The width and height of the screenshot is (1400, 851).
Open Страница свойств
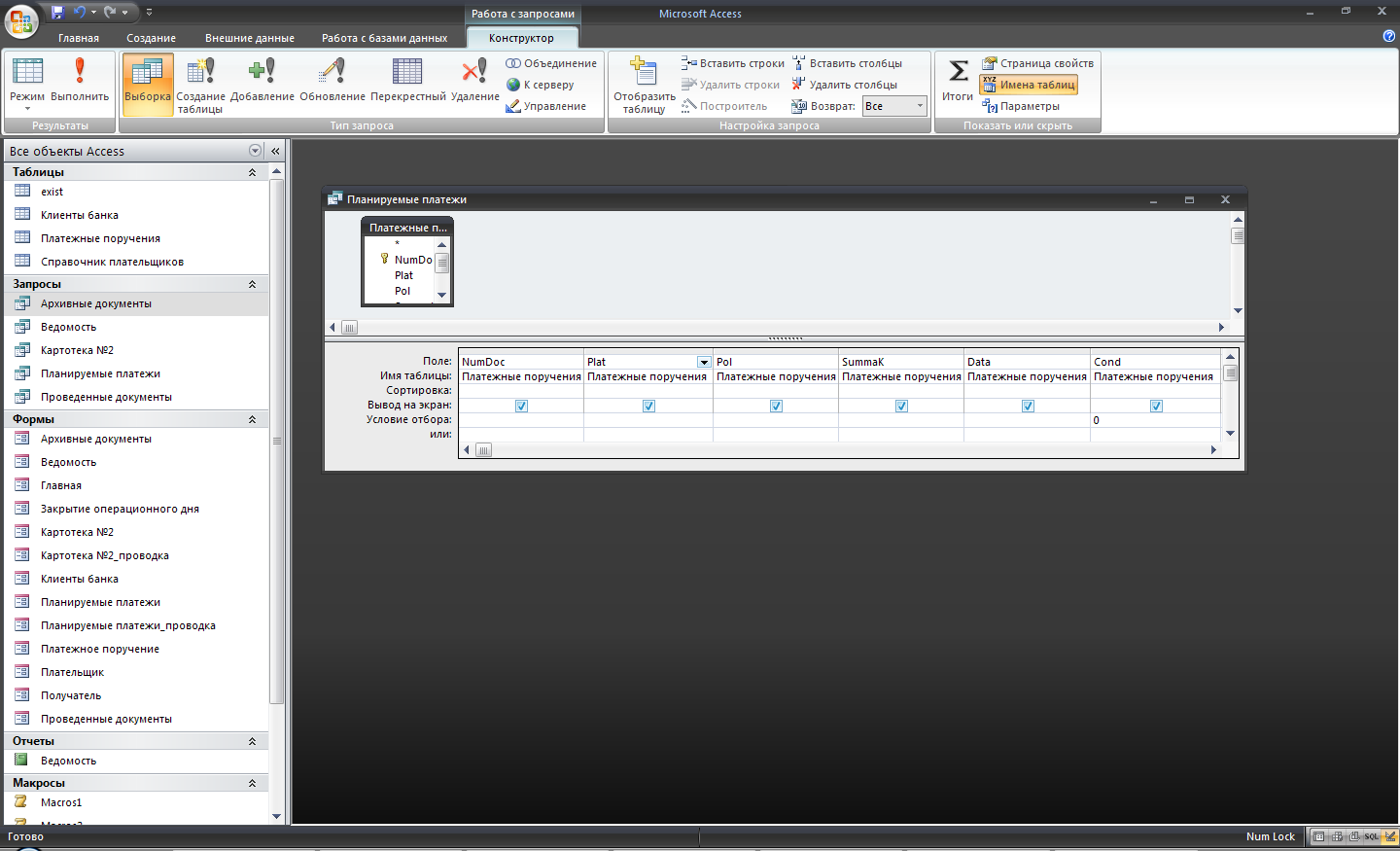click(1037, 63)
